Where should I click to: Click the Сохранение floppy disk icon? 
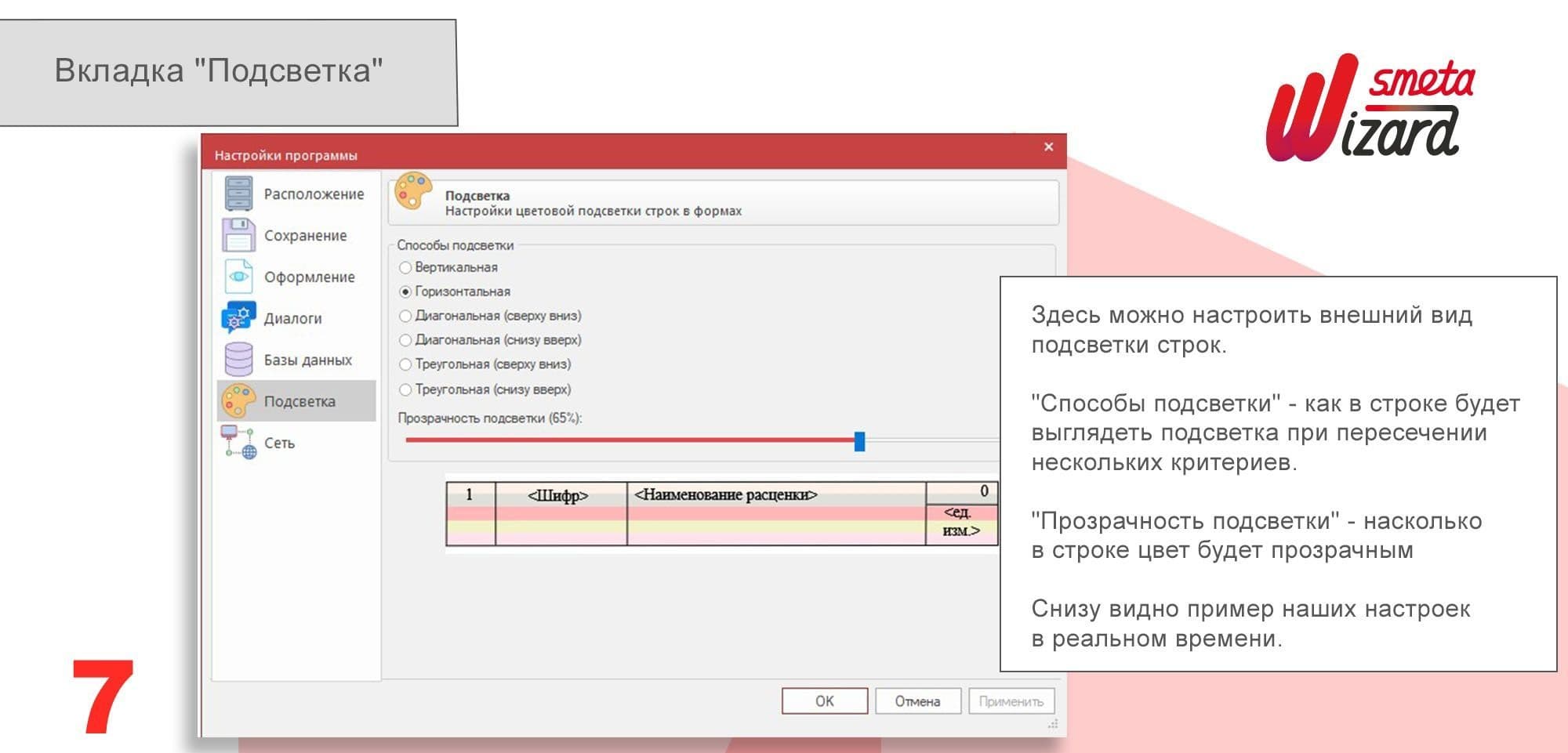point(238,235)
